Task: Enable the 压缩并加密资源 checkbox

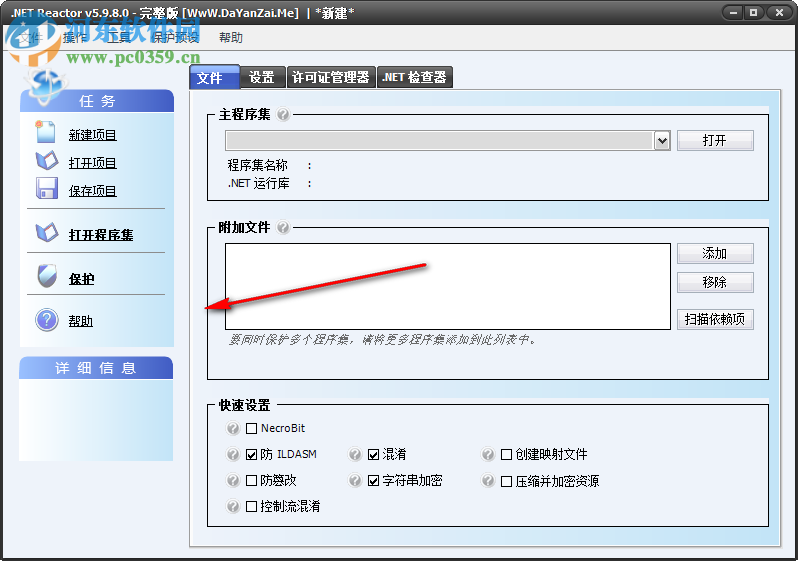Action: pyautogui.click(x=506, y=482)
